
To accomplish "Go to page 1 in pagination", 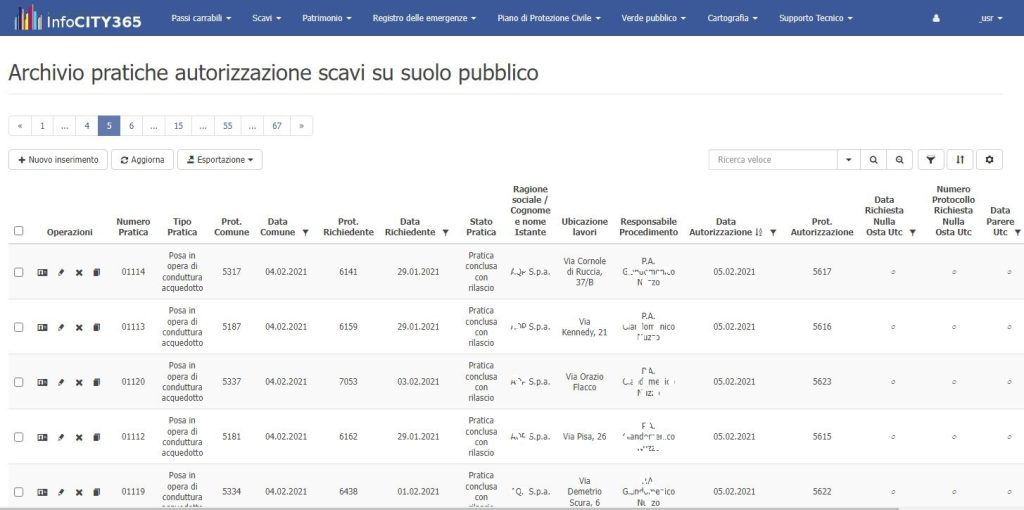I will coord(42,126).
